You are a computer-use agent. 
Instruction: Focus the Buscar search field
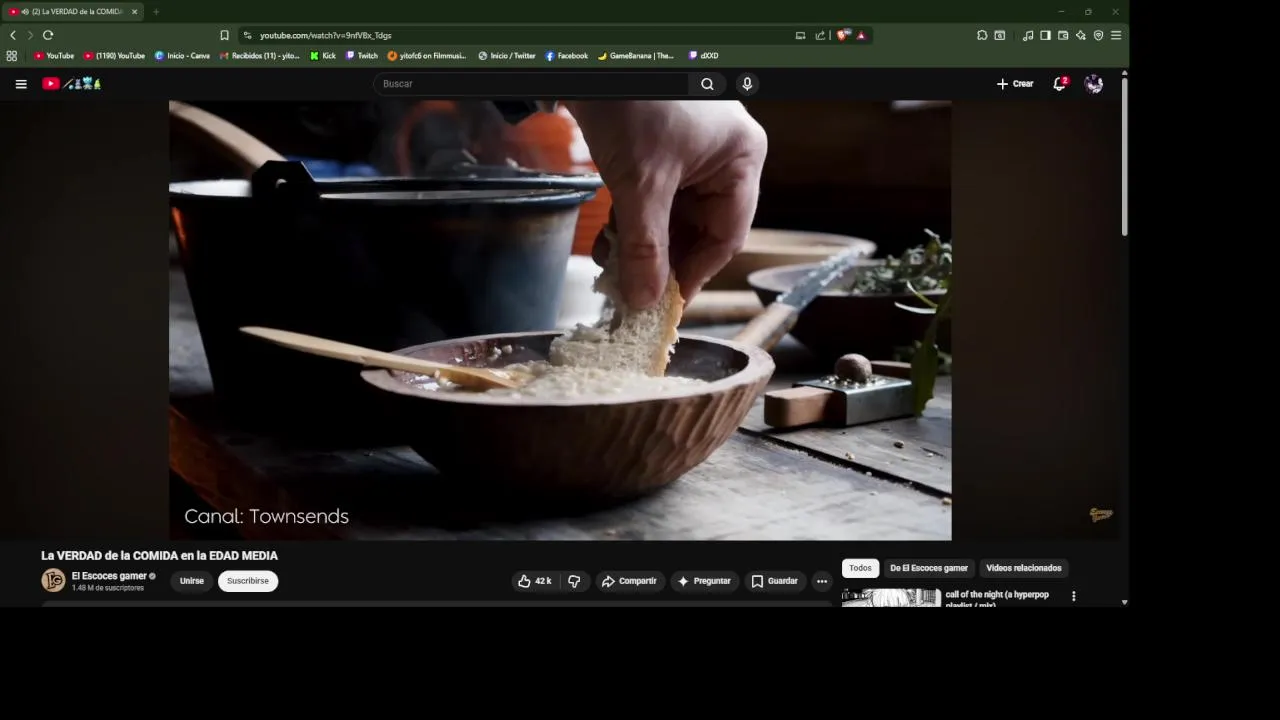coord(532,84)
